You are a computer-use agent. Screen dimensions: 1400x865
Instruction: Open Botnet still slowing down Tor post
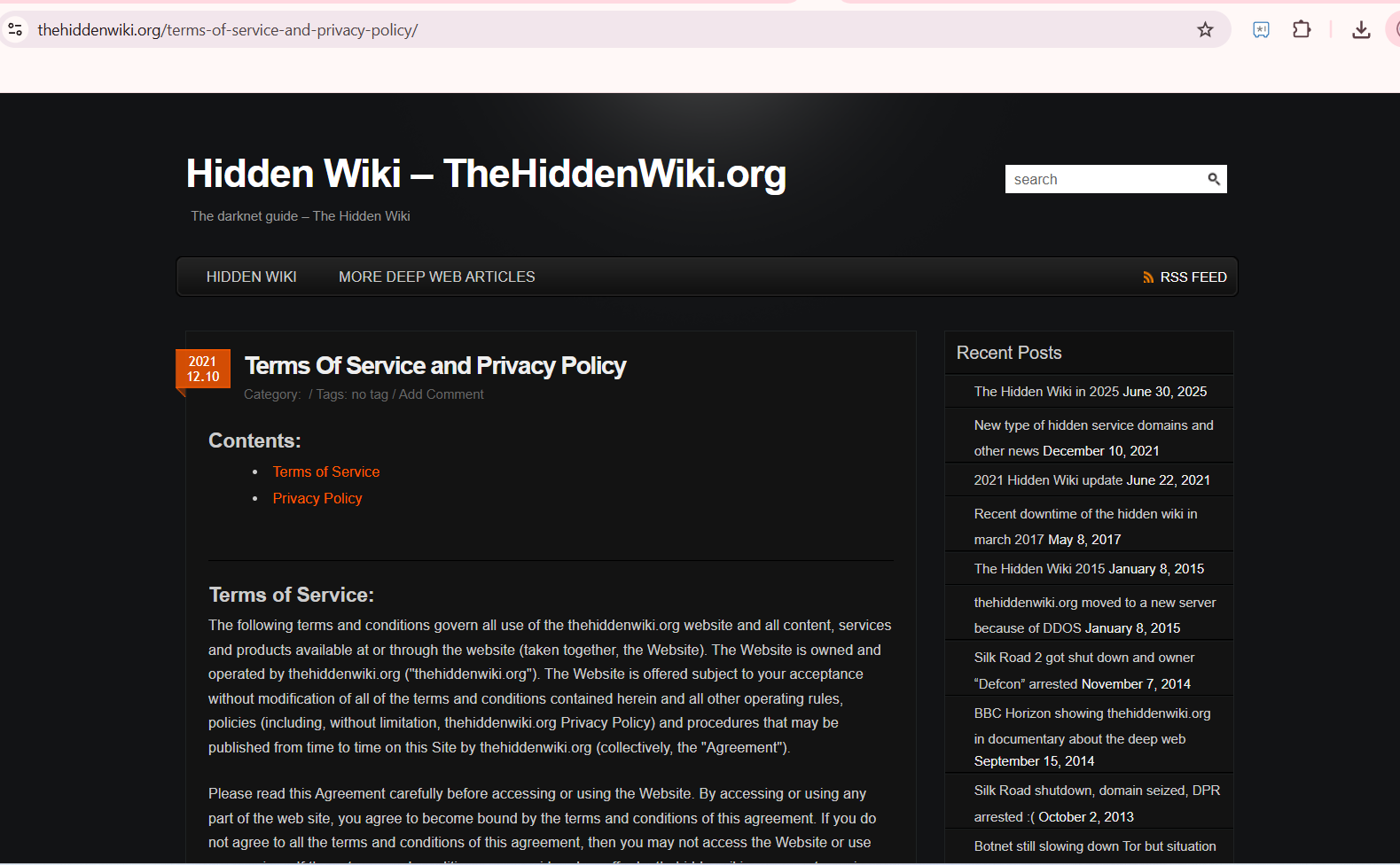pyautogui.click(x=1095, y=846)
